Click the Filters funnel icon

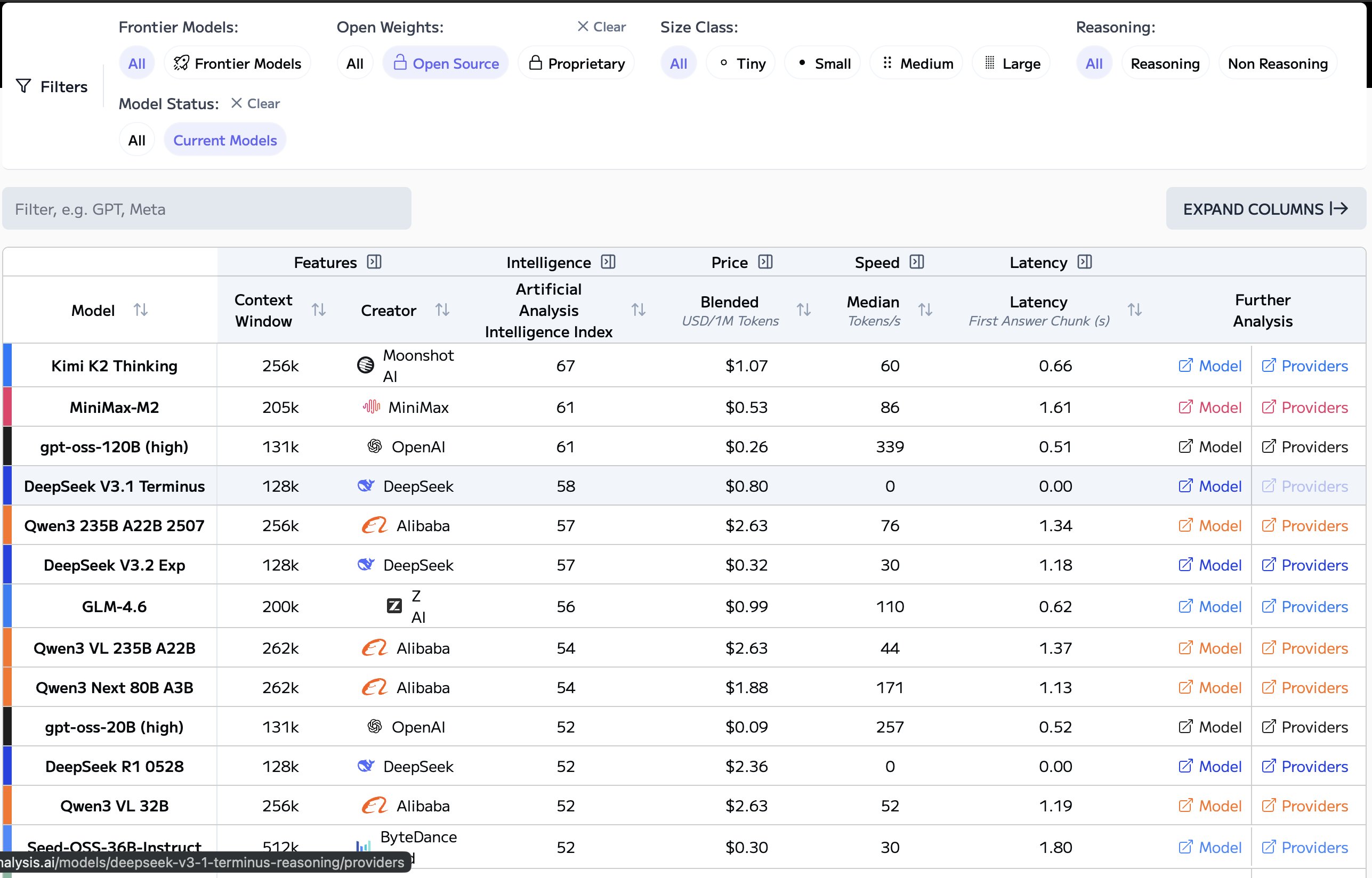coord(23,86)
